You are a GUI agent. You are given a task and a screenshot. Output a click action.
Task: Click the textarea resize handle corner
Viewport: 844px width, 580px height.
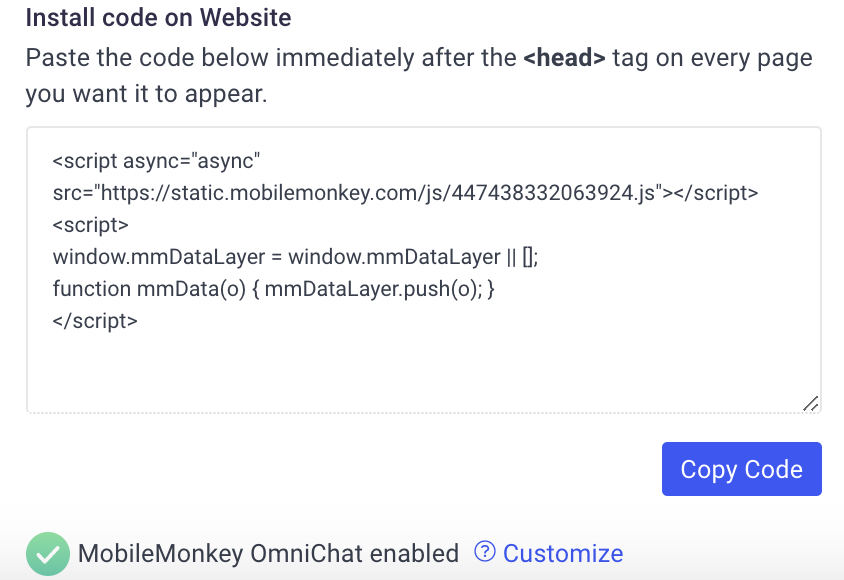click(811, 403)
